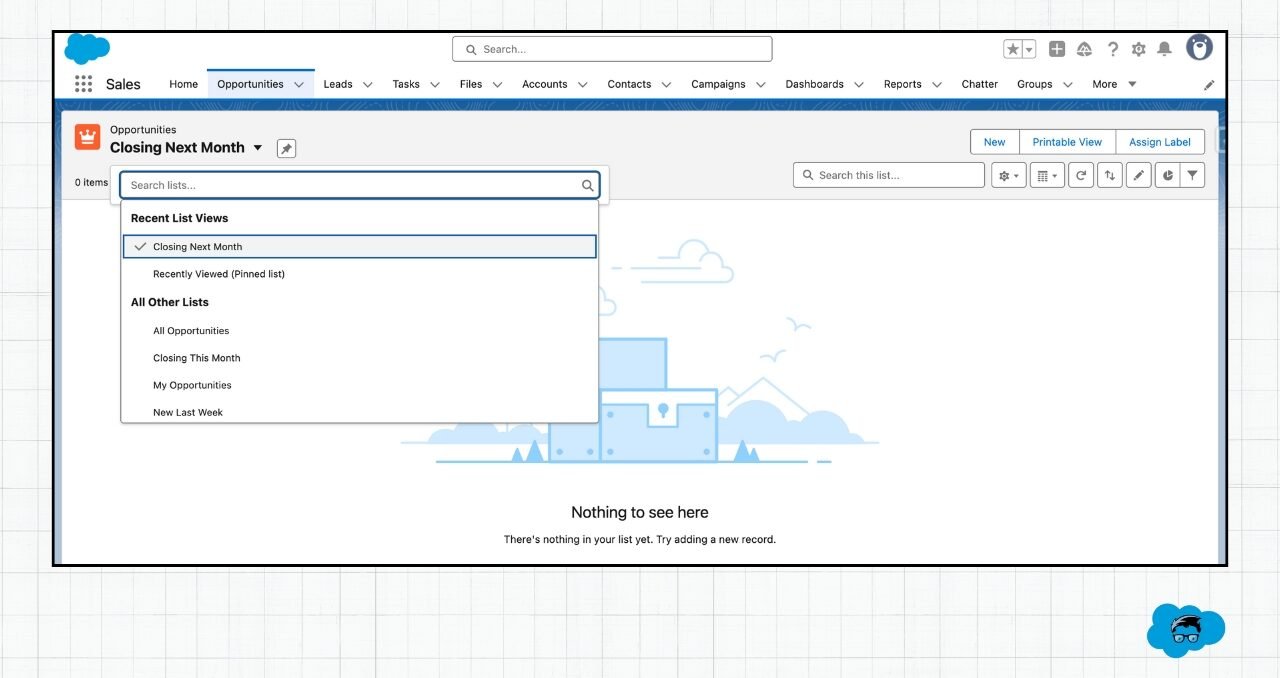1280x678 pixels.
Task: Open List View Controls gear
Action: (x=1008, y=176)
